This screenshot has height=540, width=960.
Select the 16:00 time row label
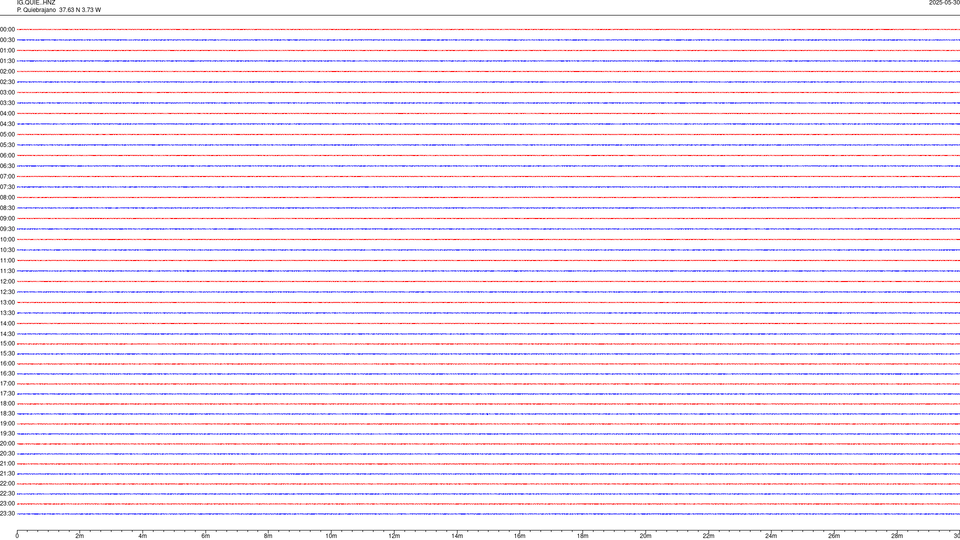(7, 364)
